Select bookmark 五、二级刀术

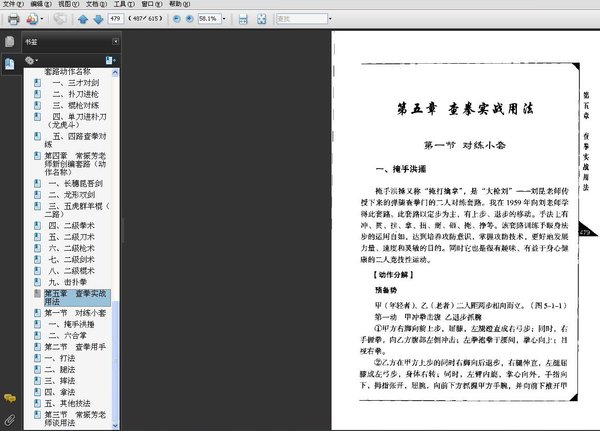[x=72, y=237]
